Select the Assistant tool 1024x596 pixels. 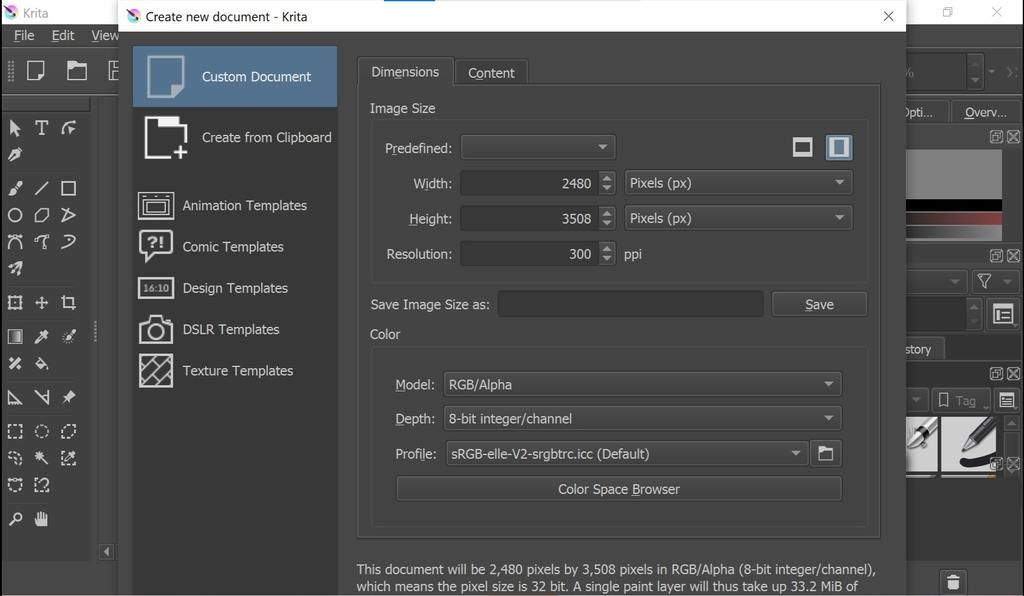point(15,397)
